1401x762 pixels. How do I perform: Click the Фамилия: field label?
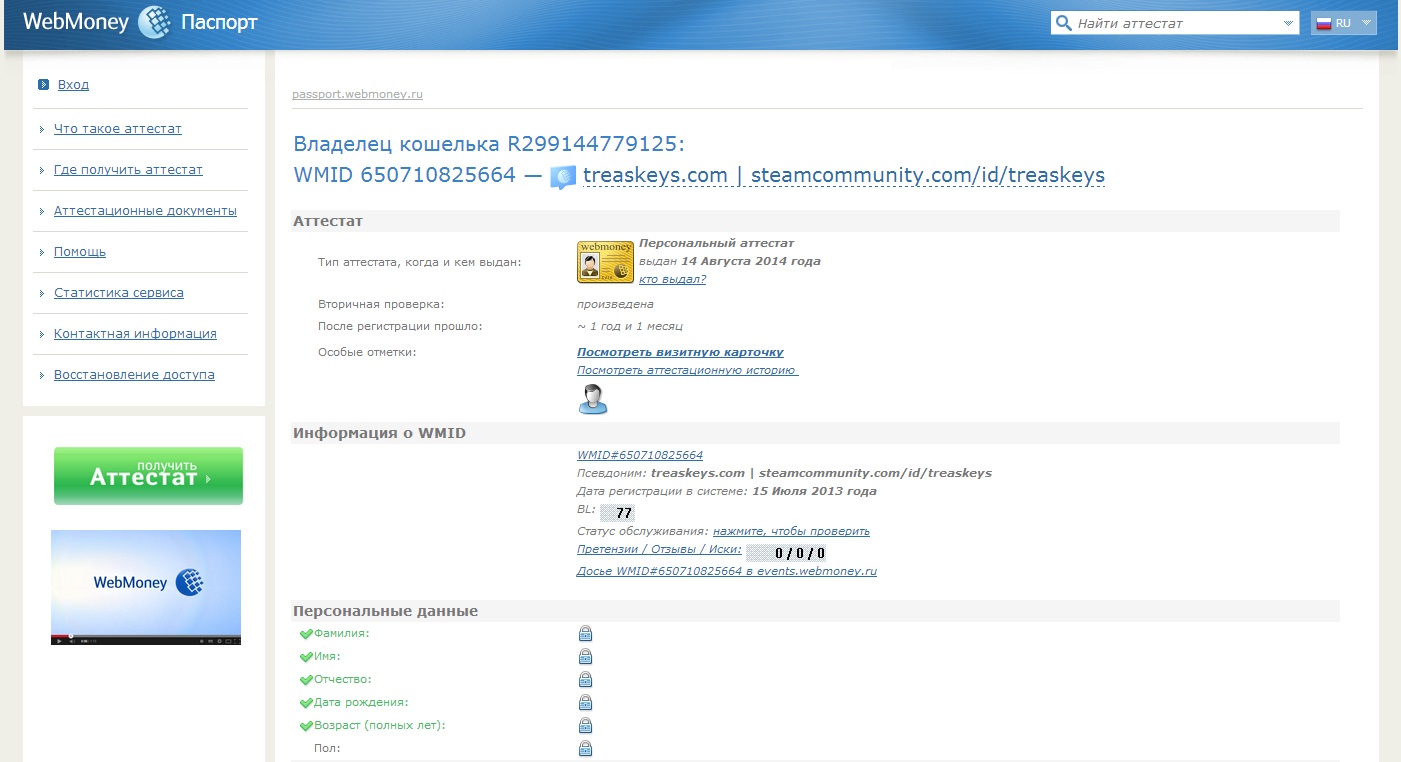tap(341, 633)
